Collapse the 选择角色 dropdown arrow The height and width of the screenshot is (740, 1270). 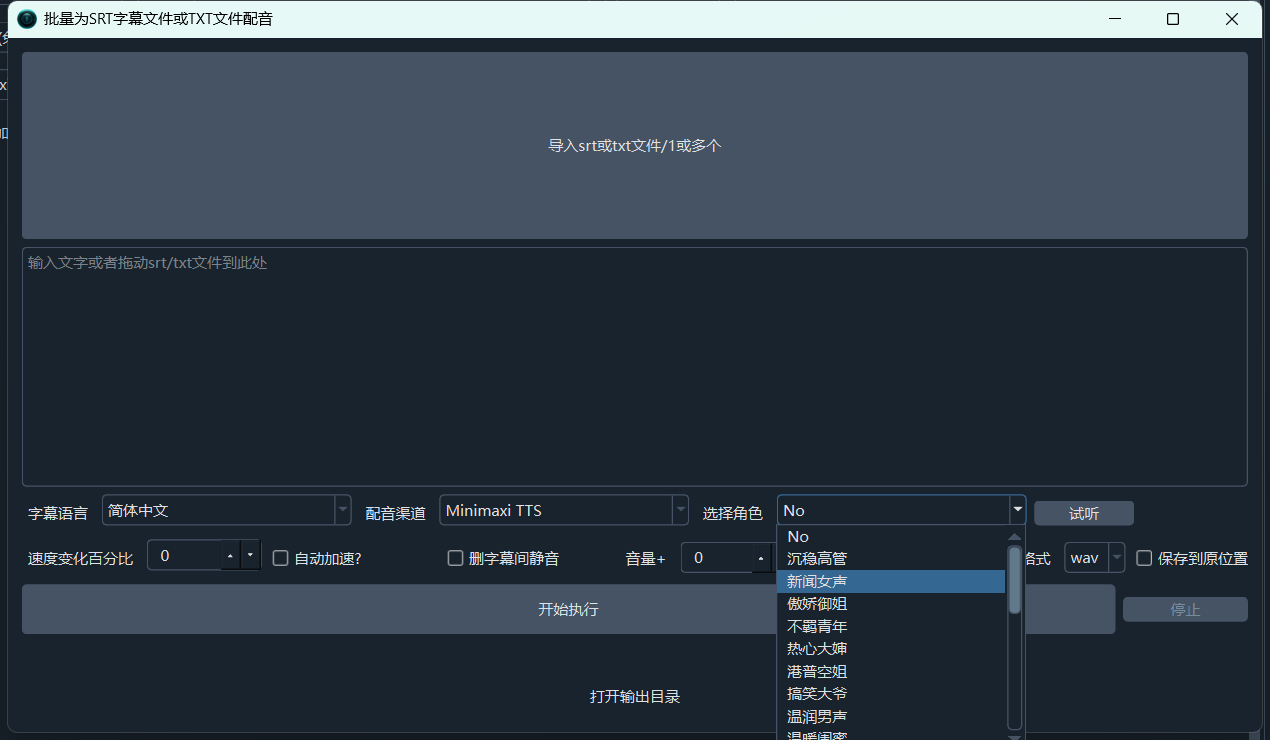[x=1018, y=510]
